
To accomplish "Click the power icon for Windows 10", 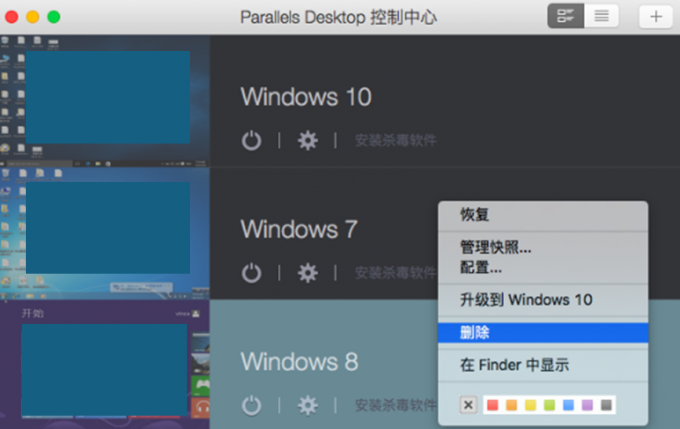I will 252,141.
